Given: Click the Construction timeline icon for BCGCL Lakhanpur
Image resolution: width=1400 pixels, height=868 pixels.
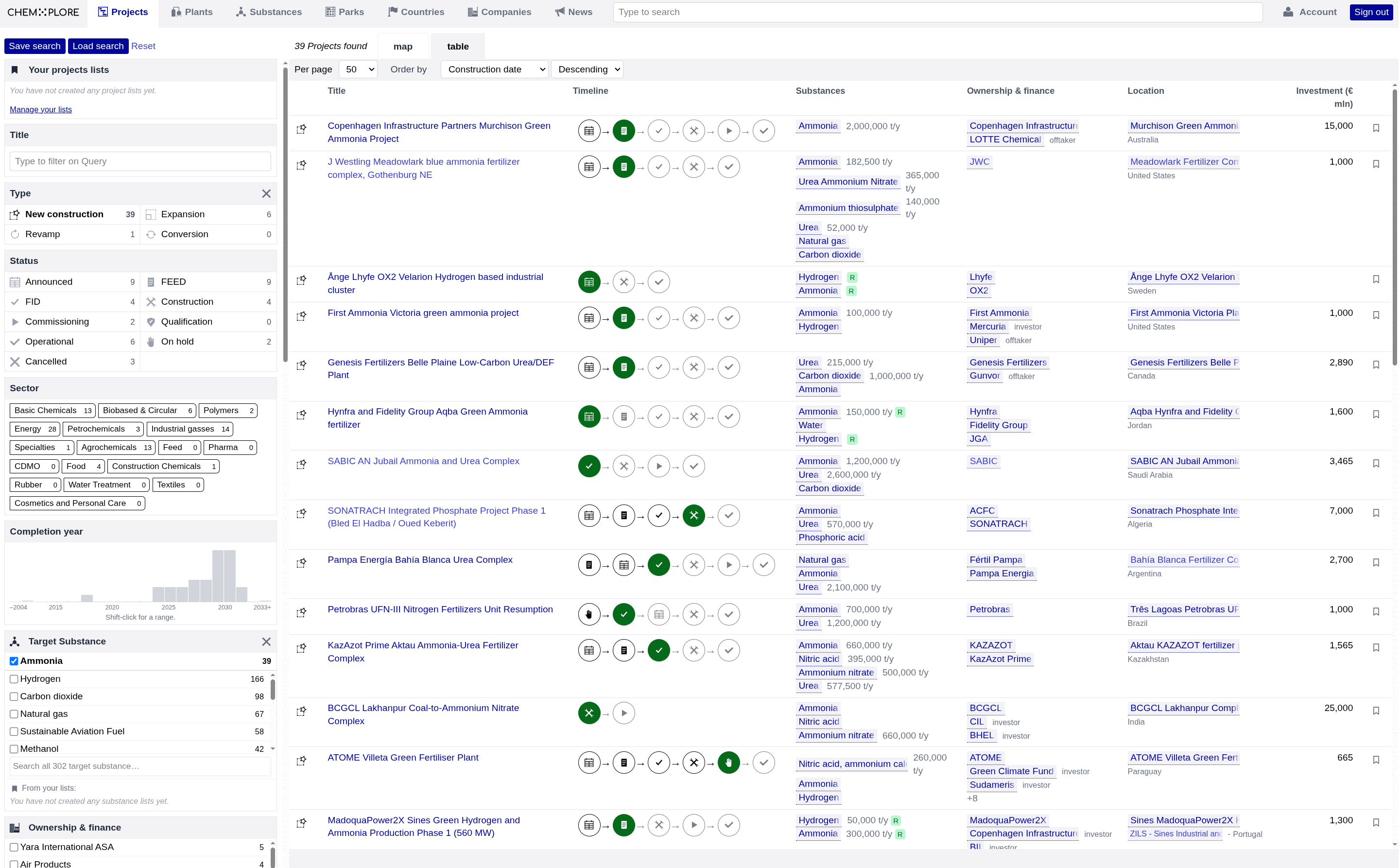Looking at the screenshot, I should click(589, 713).
